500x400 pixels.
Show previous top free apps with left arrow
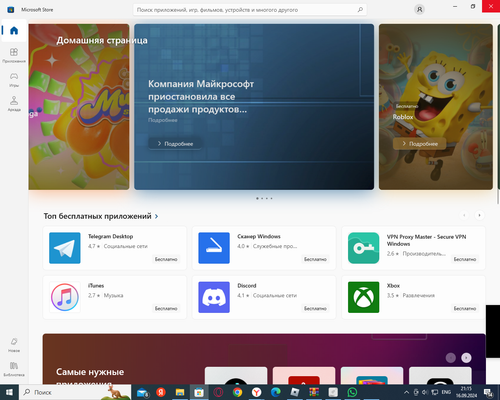tap(464, 215)
